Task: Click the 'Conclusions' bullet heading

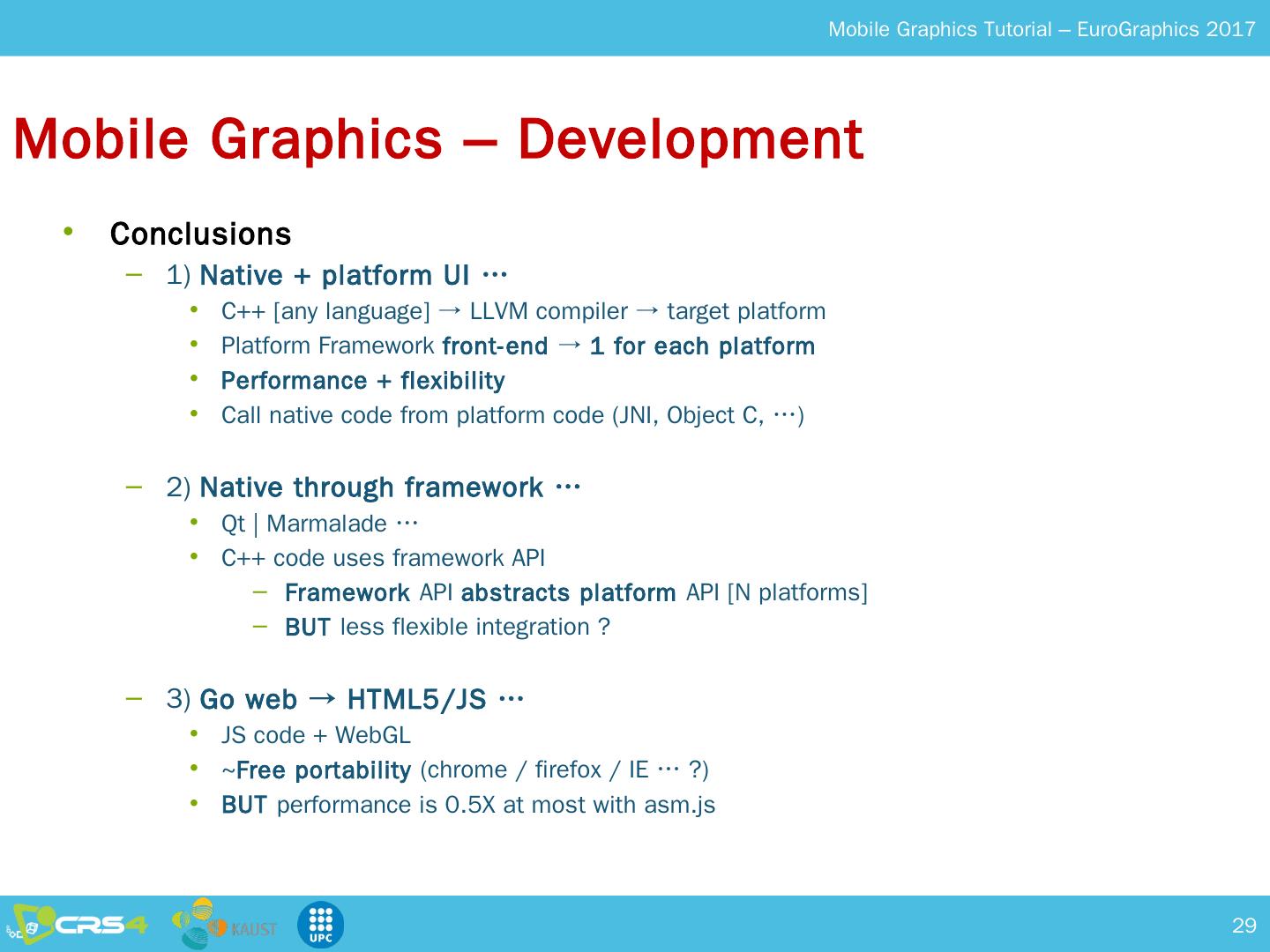Action: click(200, 234)
